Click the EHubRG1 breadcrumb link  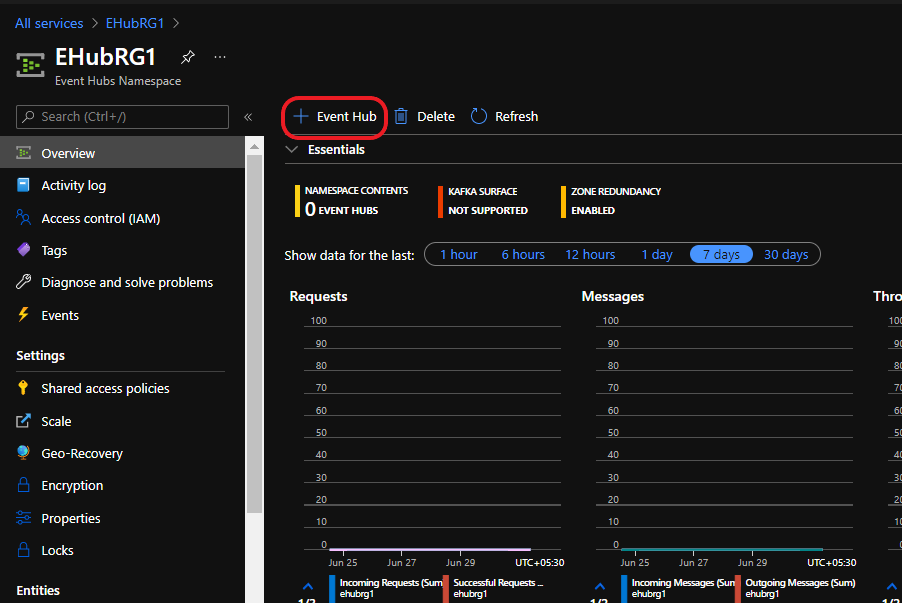[x=135, y=23]
